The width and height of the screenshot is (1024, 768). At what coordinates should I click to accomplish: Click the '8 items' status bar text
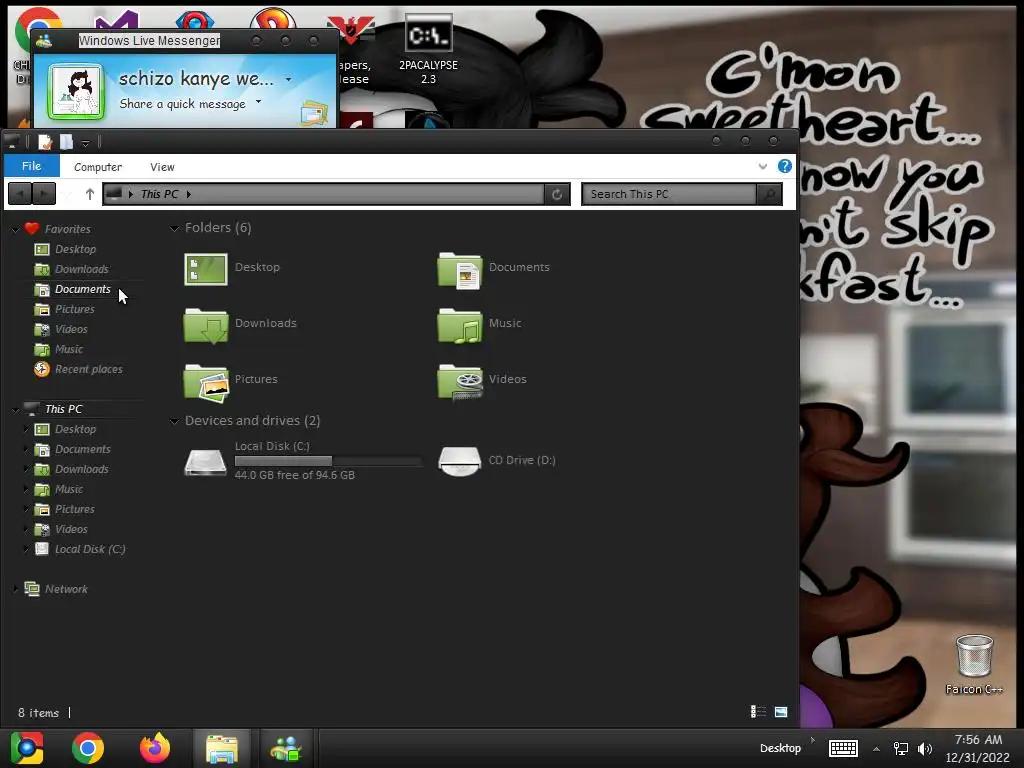click(39, 713)
